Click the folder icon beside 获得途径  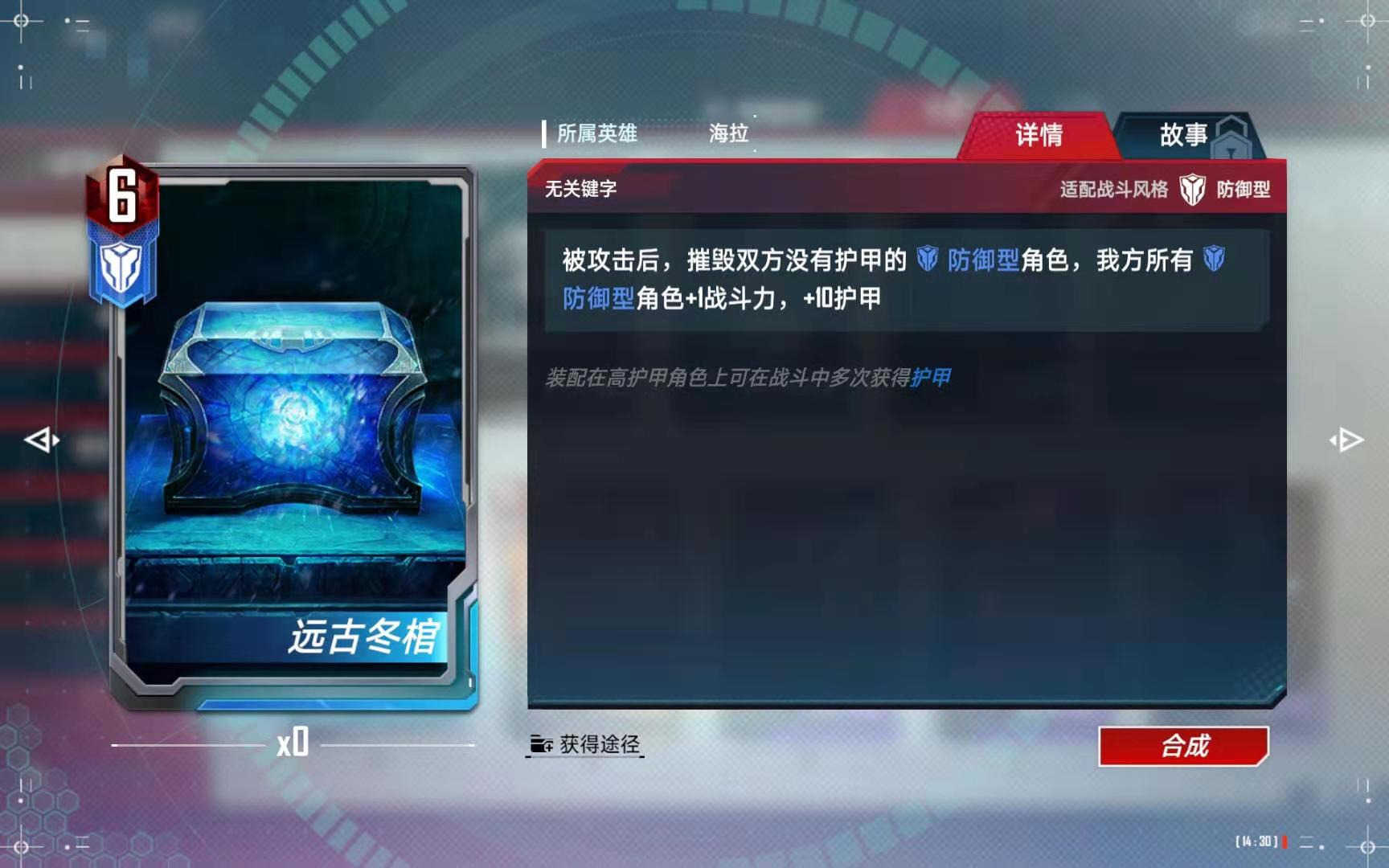541,744
